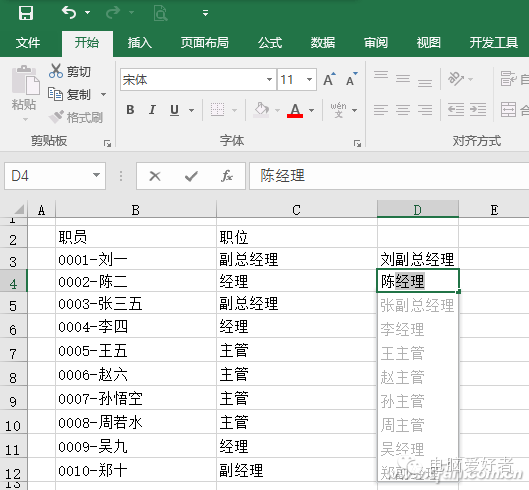
Task: Open the Font Color dropdown arrow
Action: pos(311,110)
